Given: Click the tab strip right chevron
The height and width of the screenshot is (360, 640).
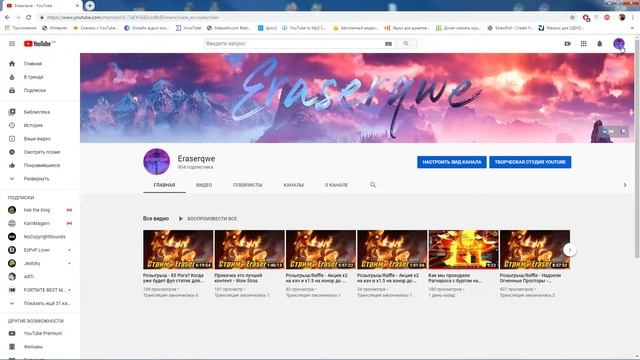Looking at the screenshot, I should [x=625, y=185].
